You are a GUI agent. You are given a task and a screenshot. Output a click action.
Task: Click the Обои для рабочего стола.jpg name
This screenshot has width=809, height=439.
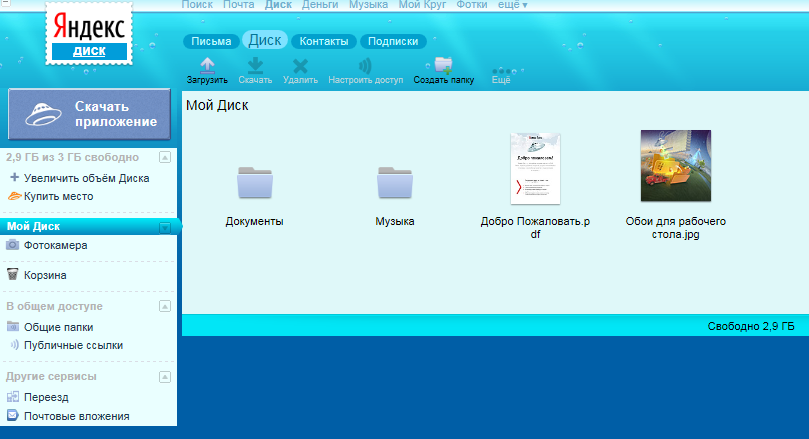point(676,227)
